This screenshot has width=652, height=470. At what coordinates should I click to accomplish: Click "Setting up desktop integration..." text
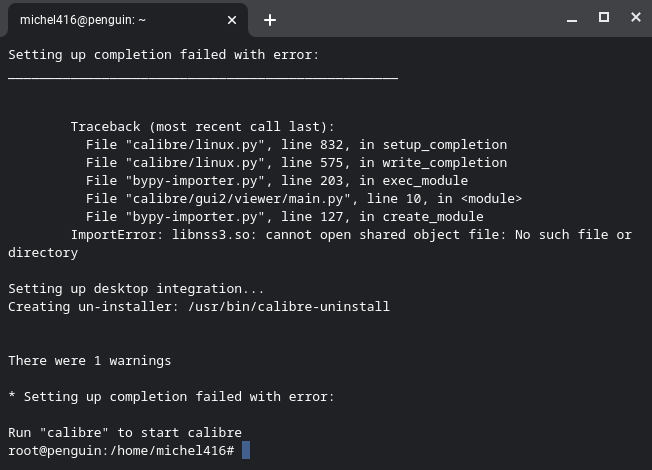point(136,289)
